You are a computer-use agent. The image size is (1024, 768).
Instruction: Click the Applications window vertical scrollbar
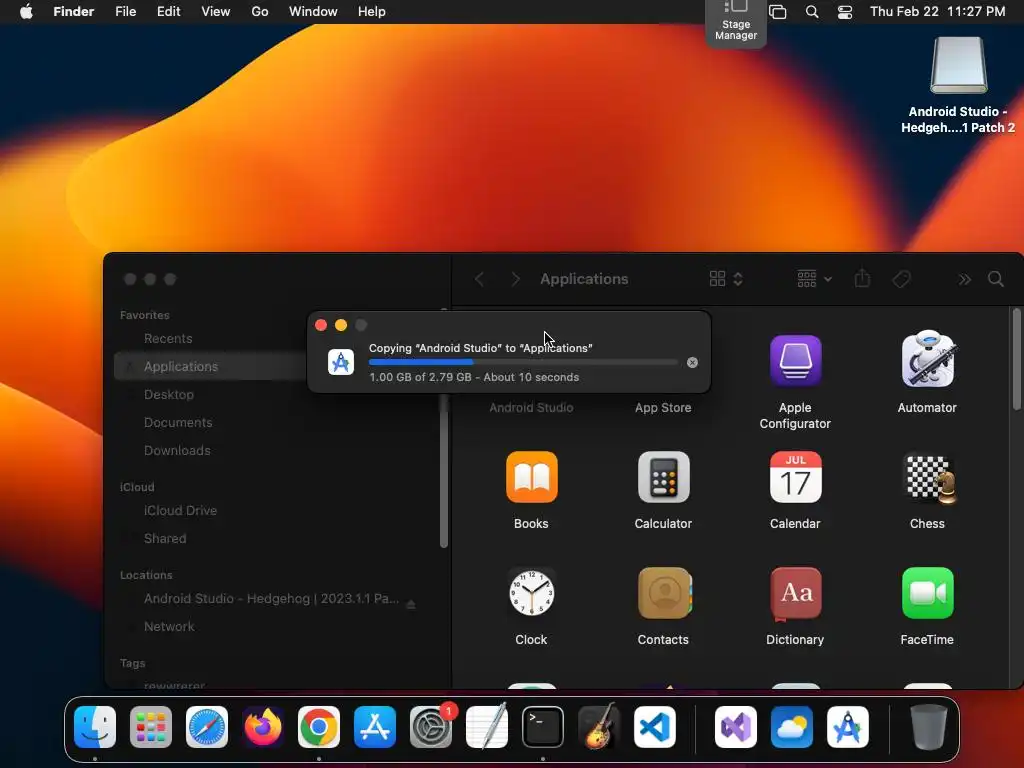tap(1016, 360)
